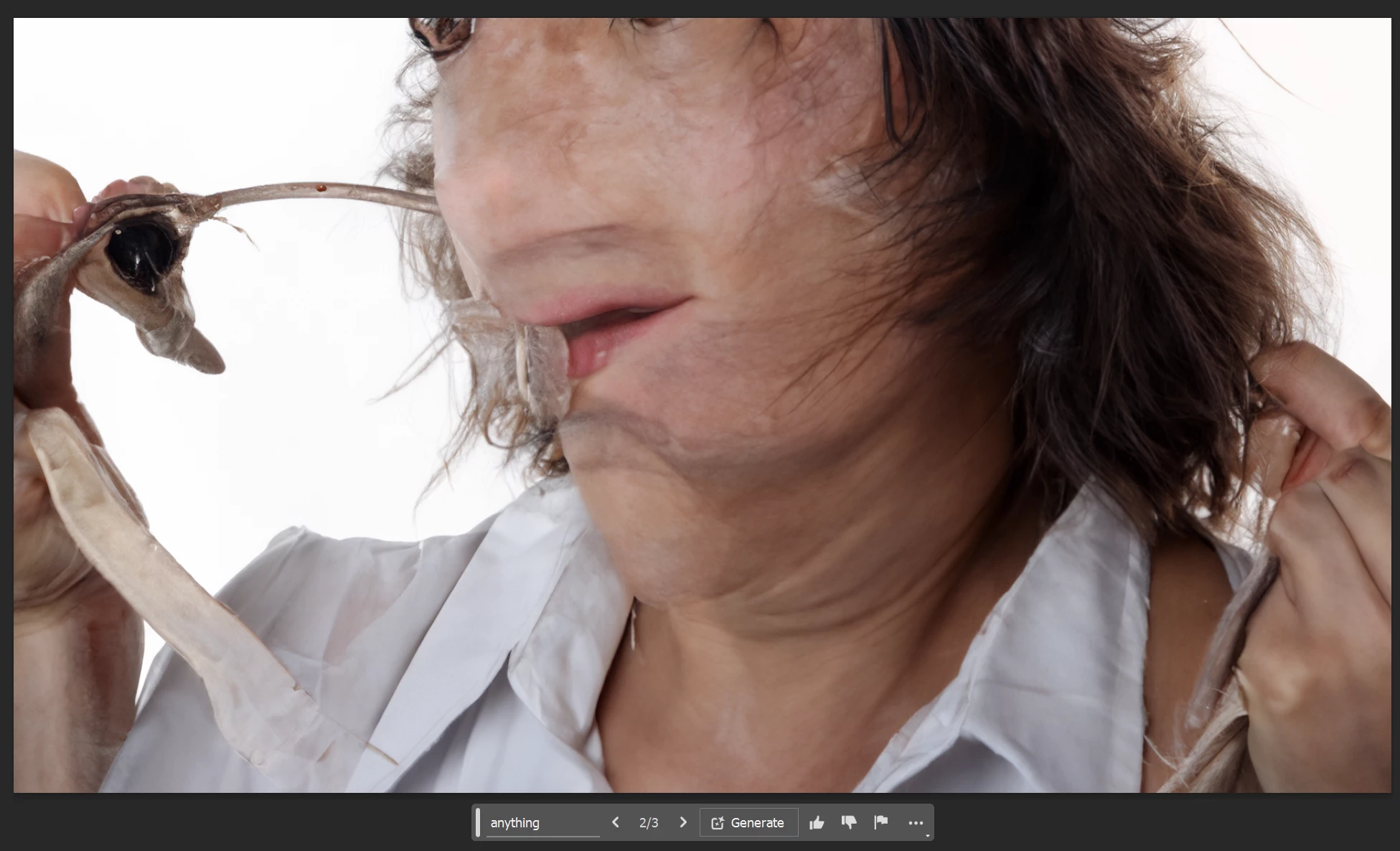Expand small corner arrow on taskbar

pos(927,835)
